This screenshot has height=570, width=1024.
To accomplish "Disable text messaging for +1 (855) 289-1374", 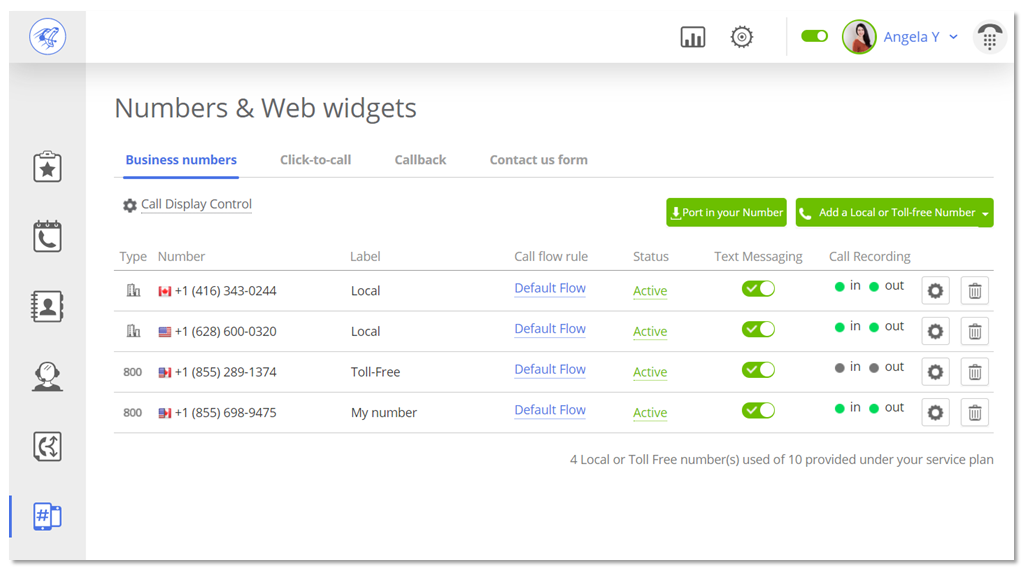I will tap(758, 370).
